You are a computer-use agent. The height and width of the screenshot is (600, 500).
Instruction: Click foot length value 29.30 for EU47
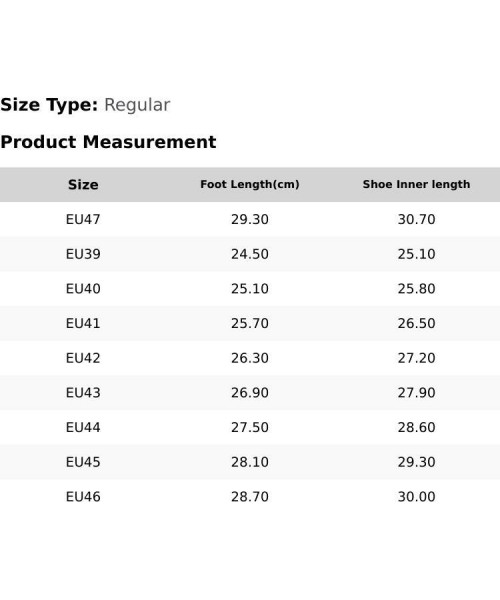(x=249, y=219)
